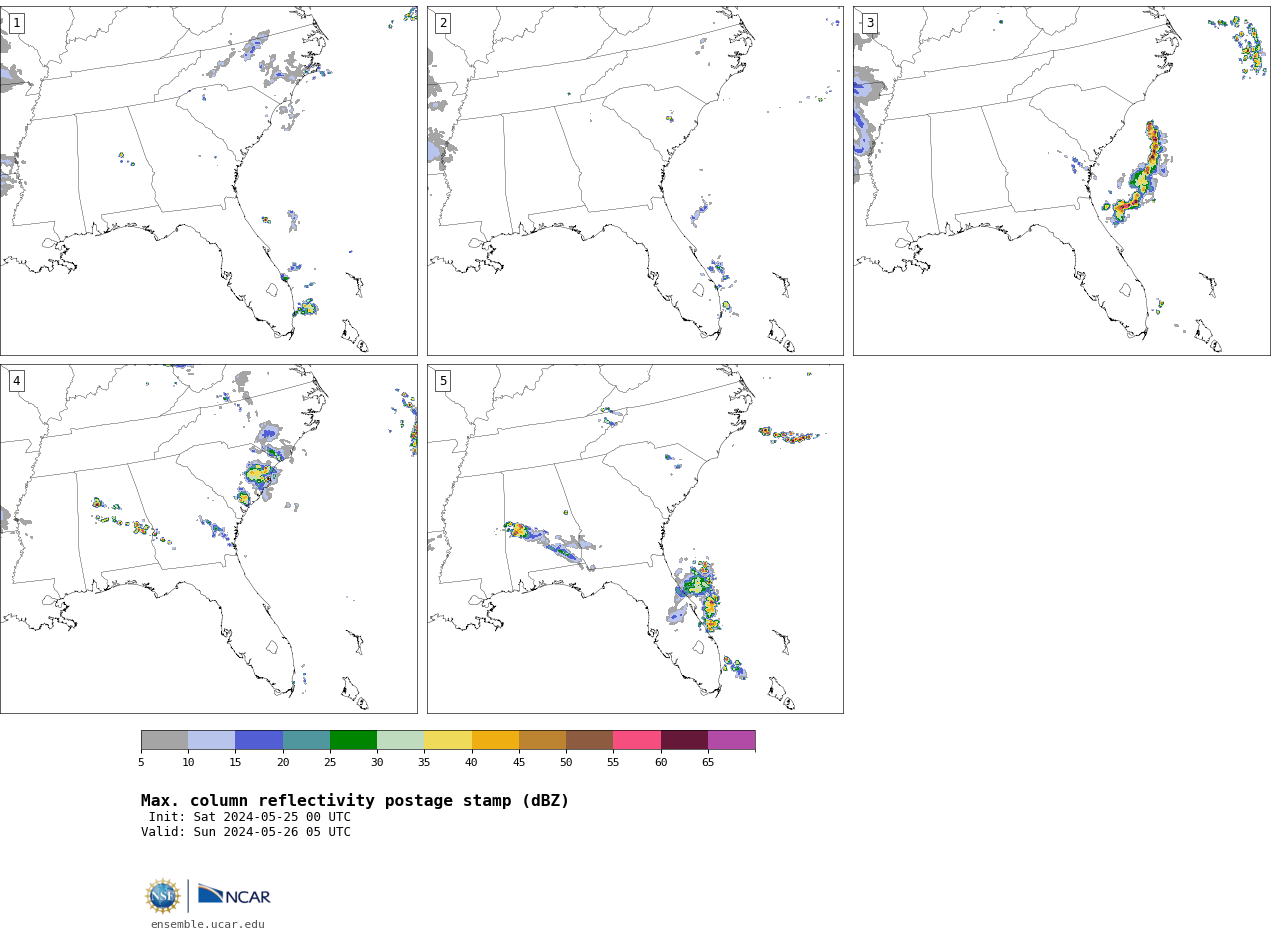Image resolution: width=1280 pixels, height=936 pixels.
Task: Click the NCAR logo
Action: (x=234, y=894)
